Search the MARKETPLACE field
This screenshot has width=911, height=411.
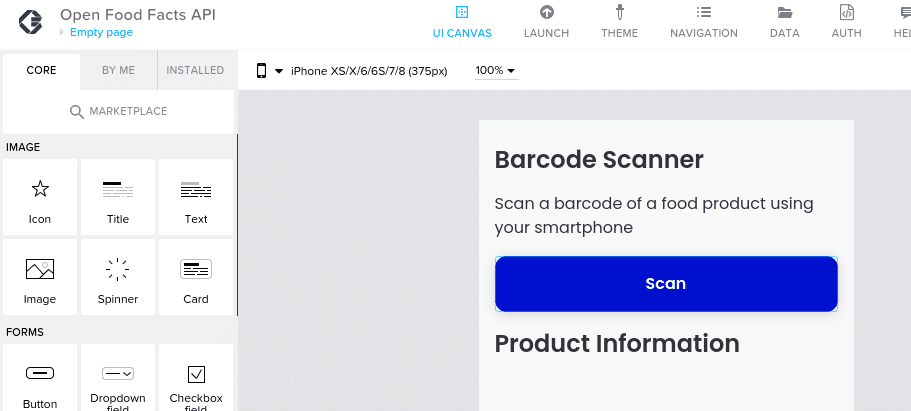[119, 111]
